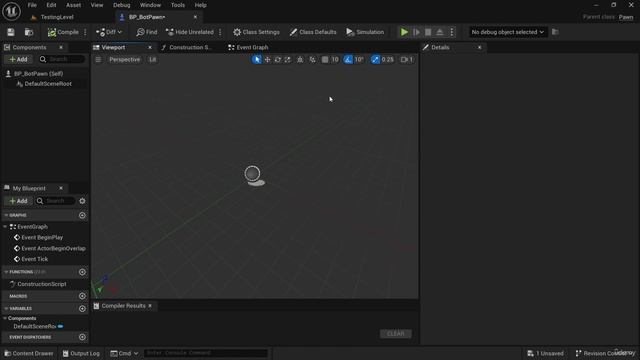Image resolution: width=640 pixels, height=360 pixels.
Task: Open viewport options hamburger menu
Action: pyautogui.click(x=98, y=60)
